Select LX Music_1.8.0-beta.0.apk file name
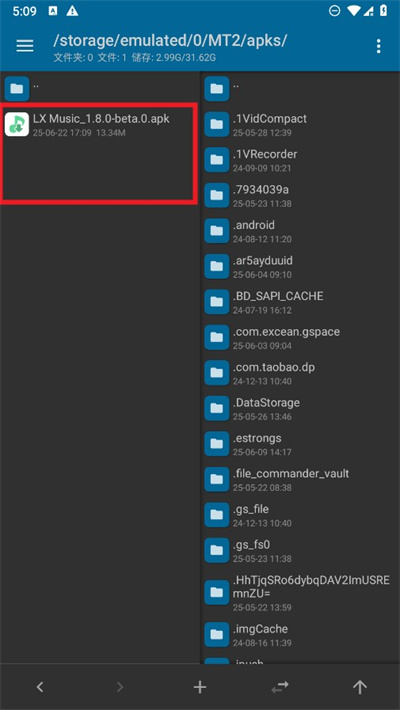The width and height of the screenshot is (400, 710). pyautogui.click(x=101, y=119)
